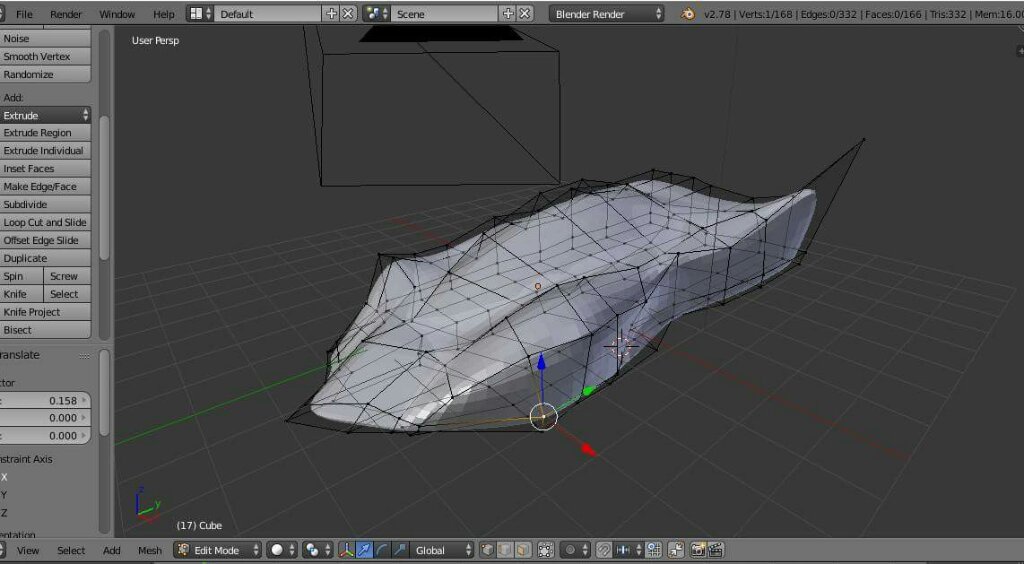The height and width of the screenshot is (564, 1024).
Task: Switch to vertex select mode
Action: [487, 550]
